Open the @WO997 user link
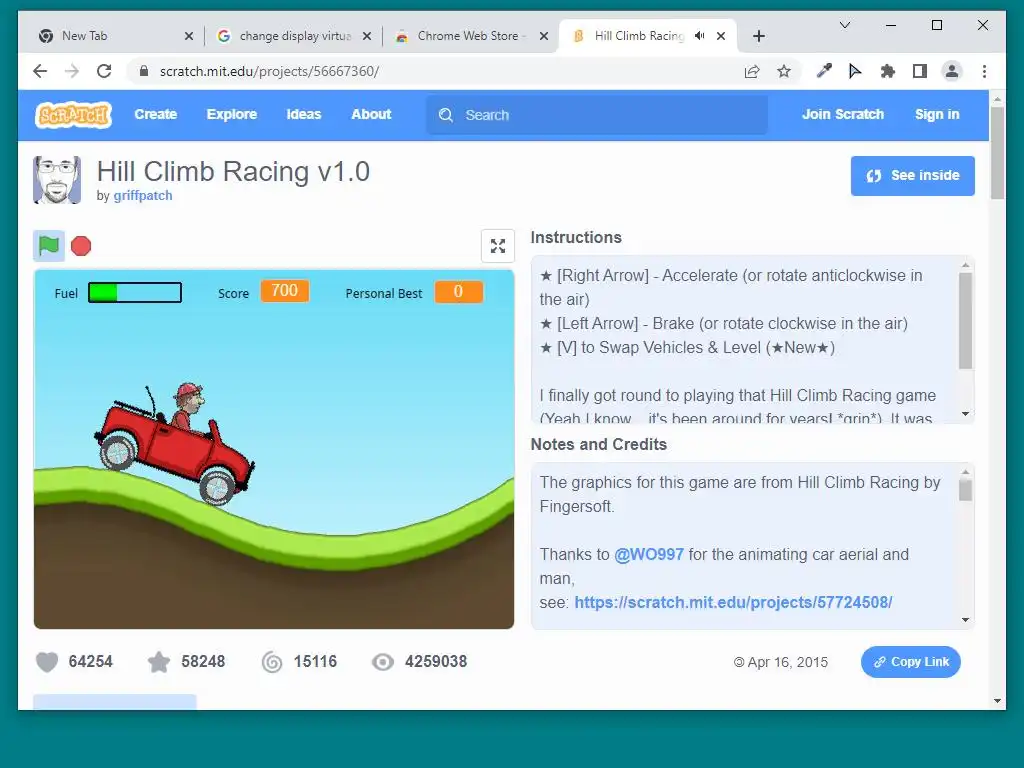1024x768 pixels. (x=648, y=554)
